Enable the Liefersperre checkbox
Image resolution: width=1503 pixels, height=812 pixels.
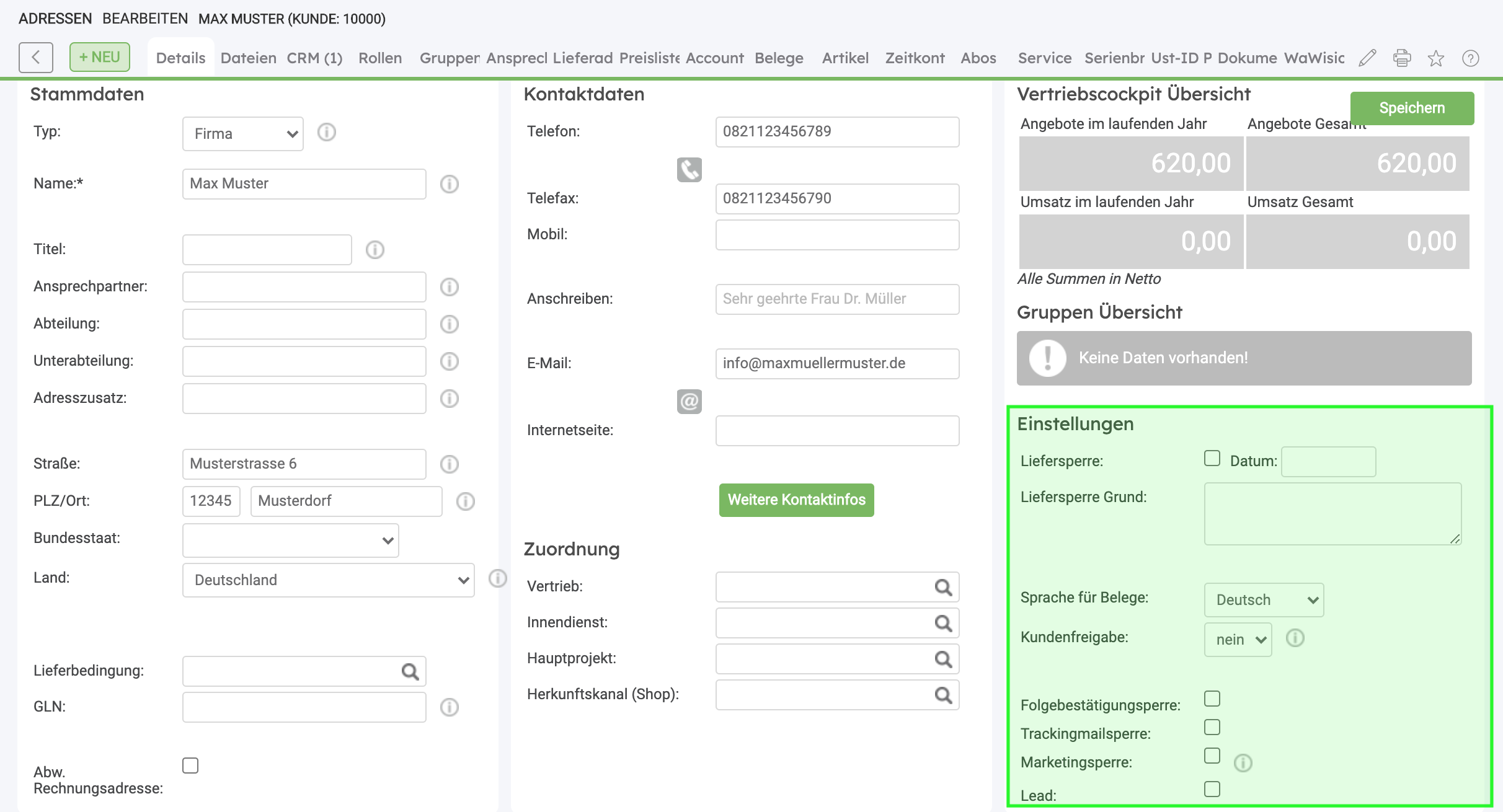click(x=1212, y=458)
